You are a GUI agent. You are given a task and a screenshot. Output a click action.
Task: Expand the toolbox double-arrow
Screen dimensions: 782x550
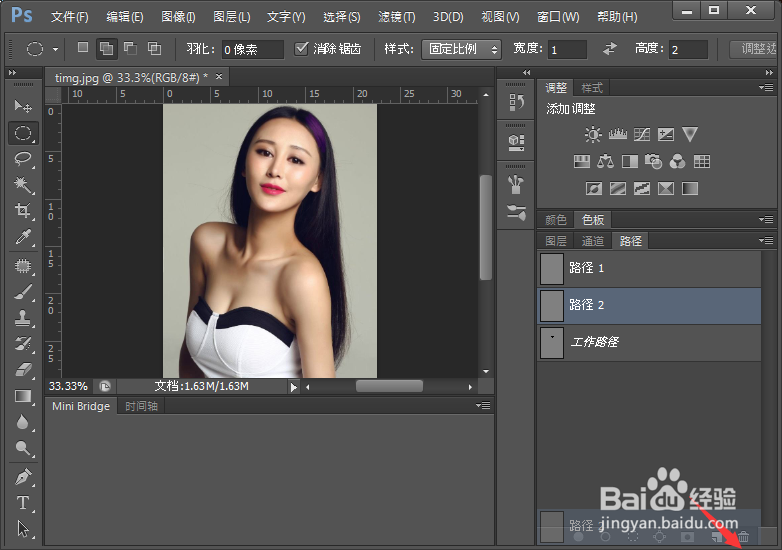[12, 73]
